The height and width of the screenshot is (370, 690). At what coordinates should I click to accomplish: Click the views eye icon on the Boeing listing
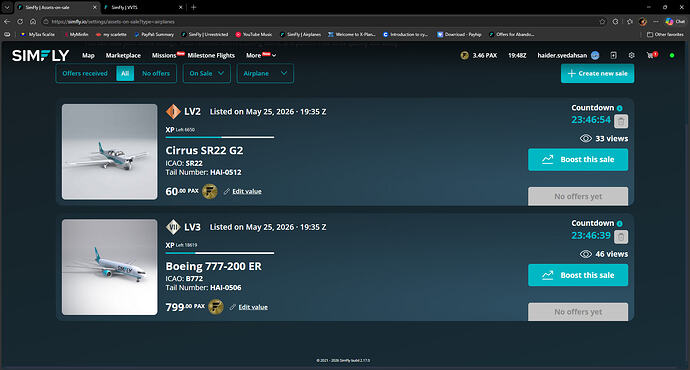[x=586, y=254]
